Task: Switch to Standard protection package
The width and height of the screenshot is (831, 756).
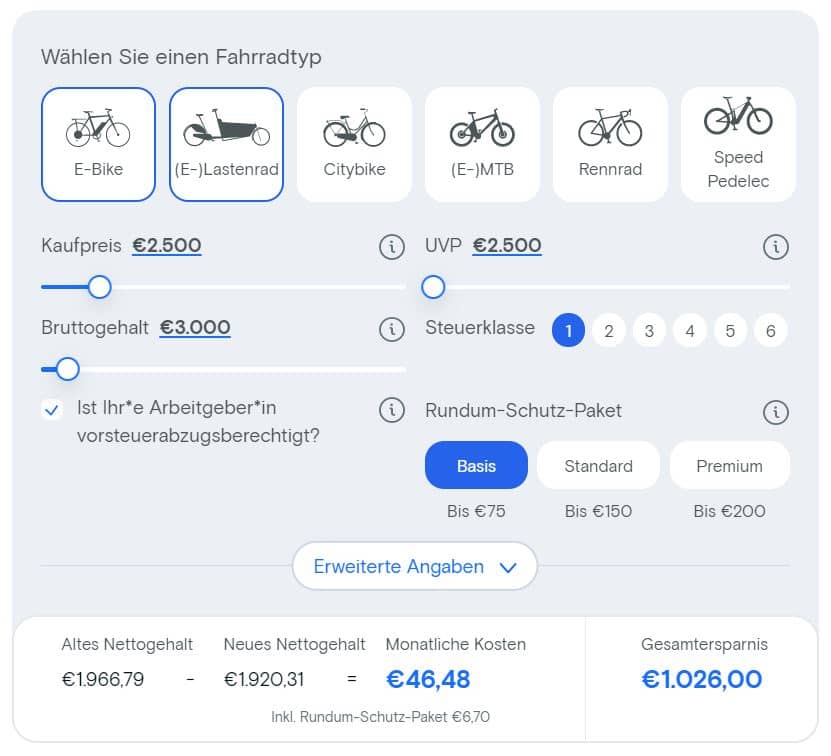Action: click(x=598, y=465)
